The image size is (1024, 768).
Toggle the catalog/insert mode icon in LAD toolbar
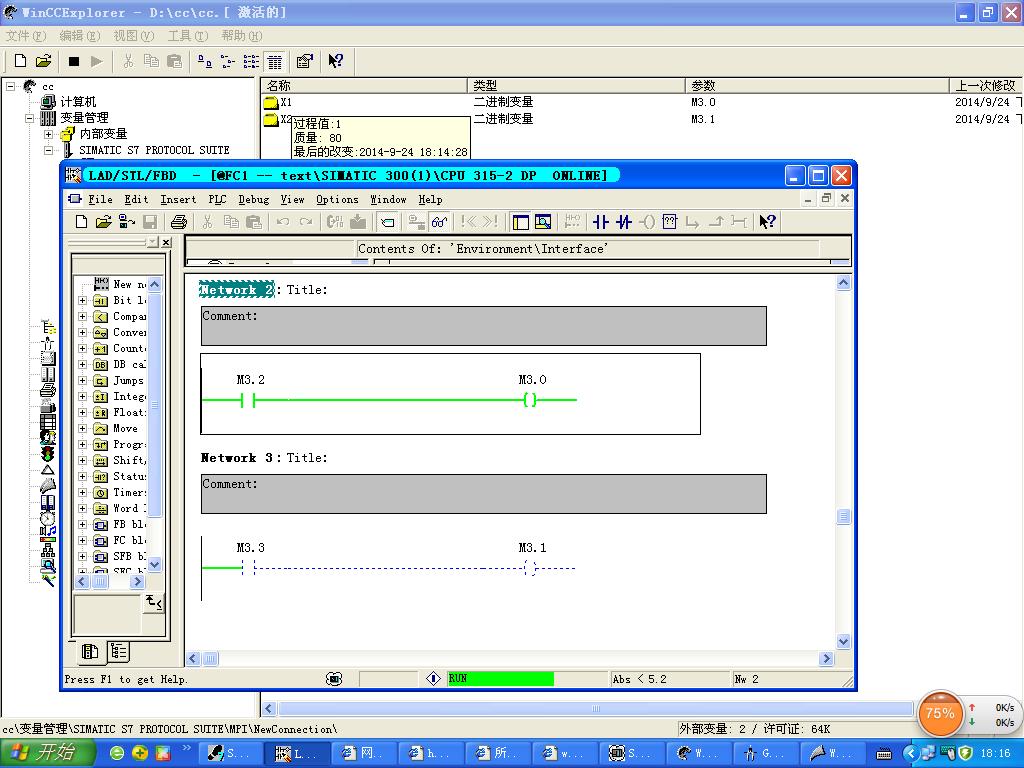(387, 222)
